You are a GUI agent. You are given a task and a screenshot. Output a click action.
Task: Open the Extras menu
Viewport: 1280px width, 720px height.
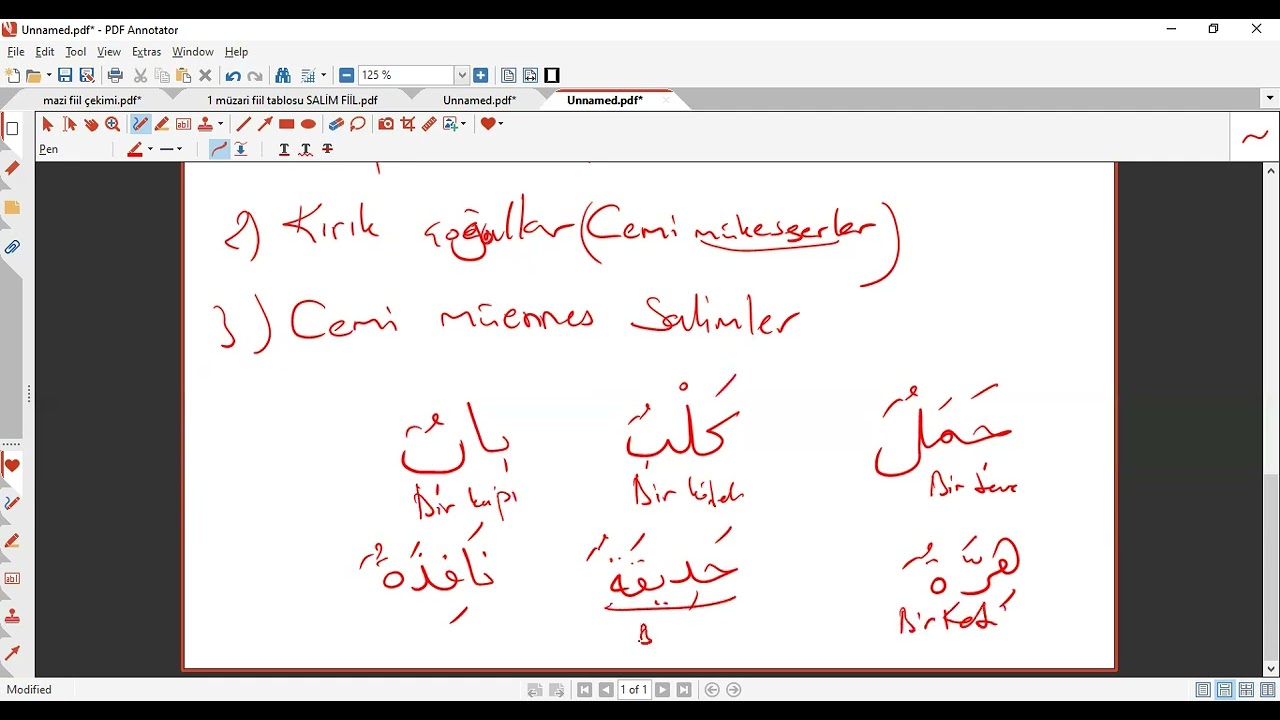pyautogui.click(x=146, y=52)
